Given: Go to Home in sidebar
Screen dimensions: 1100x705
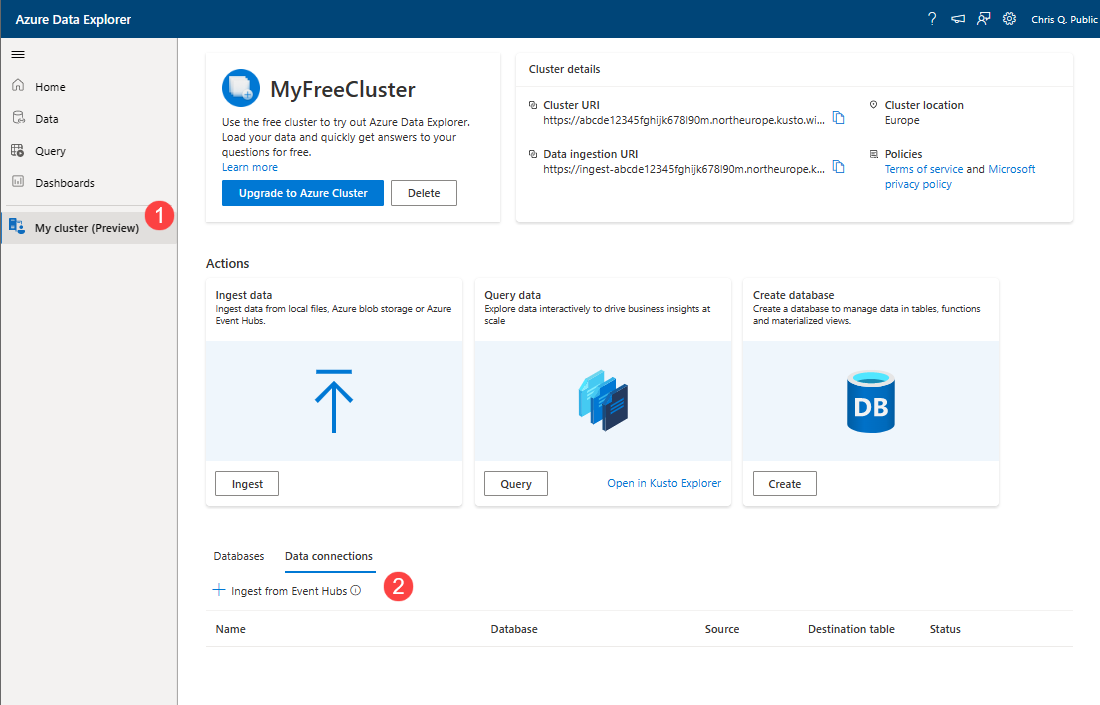Looking at the screenshot, I should (x=50, y=87).
